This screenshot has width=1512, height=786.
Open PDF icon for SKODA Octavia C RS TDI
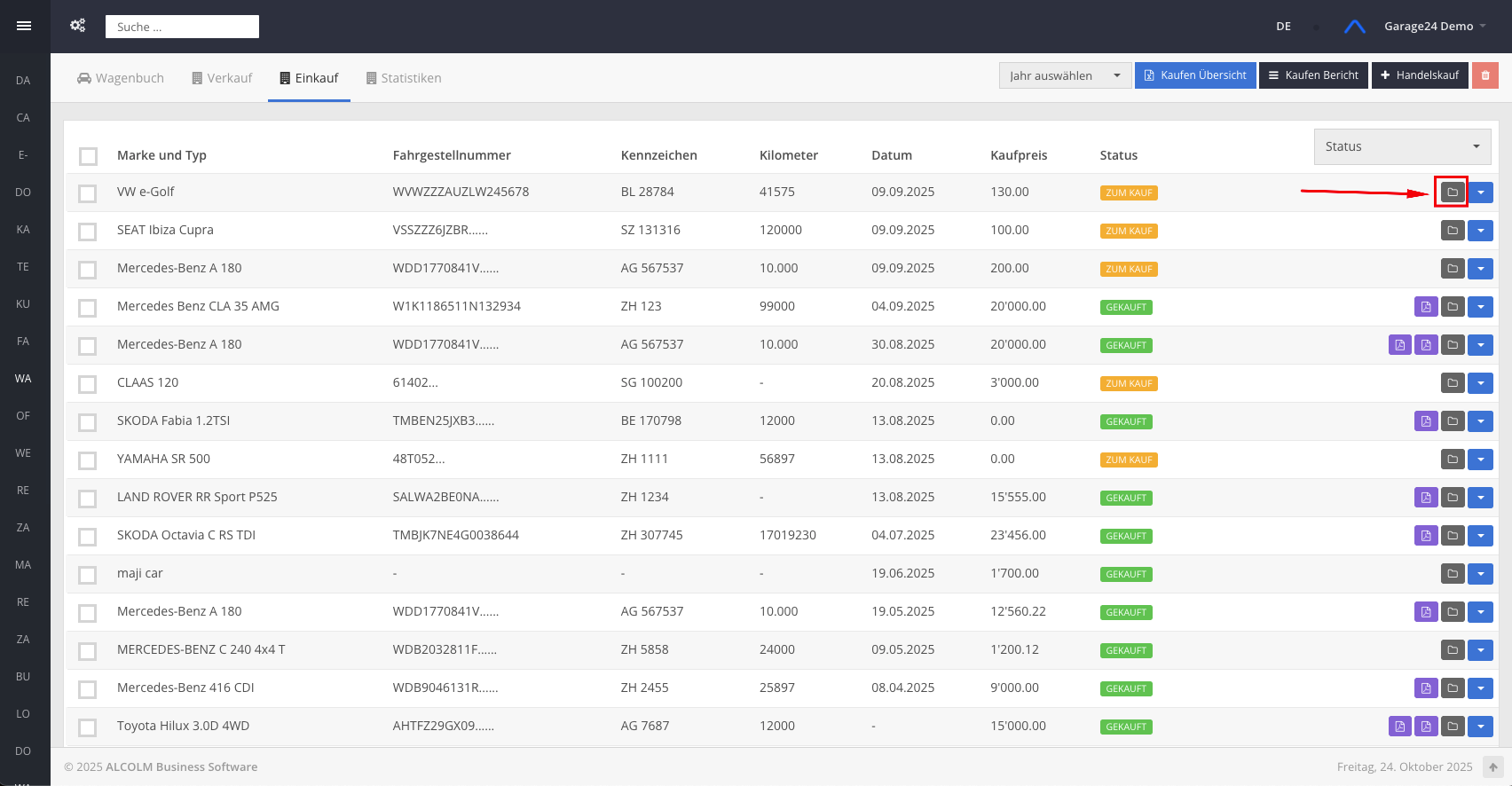tap(1425, 536)
